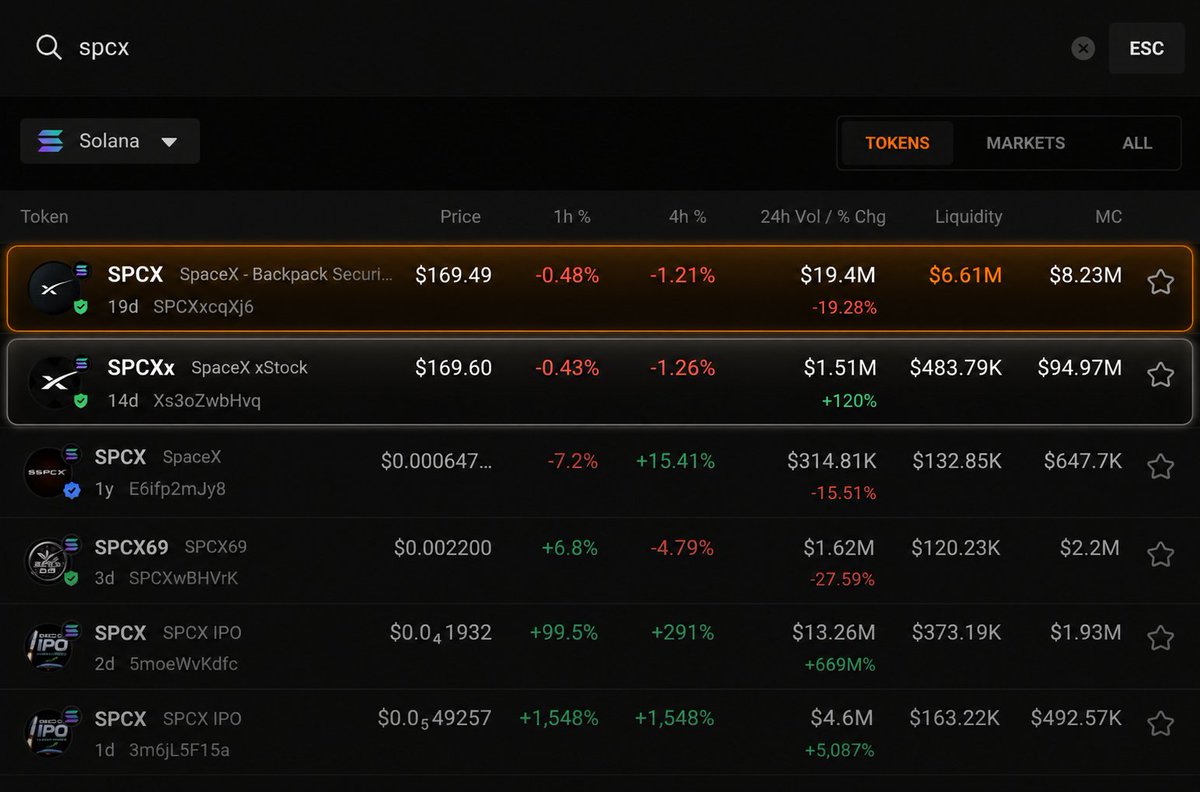Favorite the SPCX IPO 5moeWvKdfc star
The width and height of the screenshot is (1200, 792).
click(1160, 638)
